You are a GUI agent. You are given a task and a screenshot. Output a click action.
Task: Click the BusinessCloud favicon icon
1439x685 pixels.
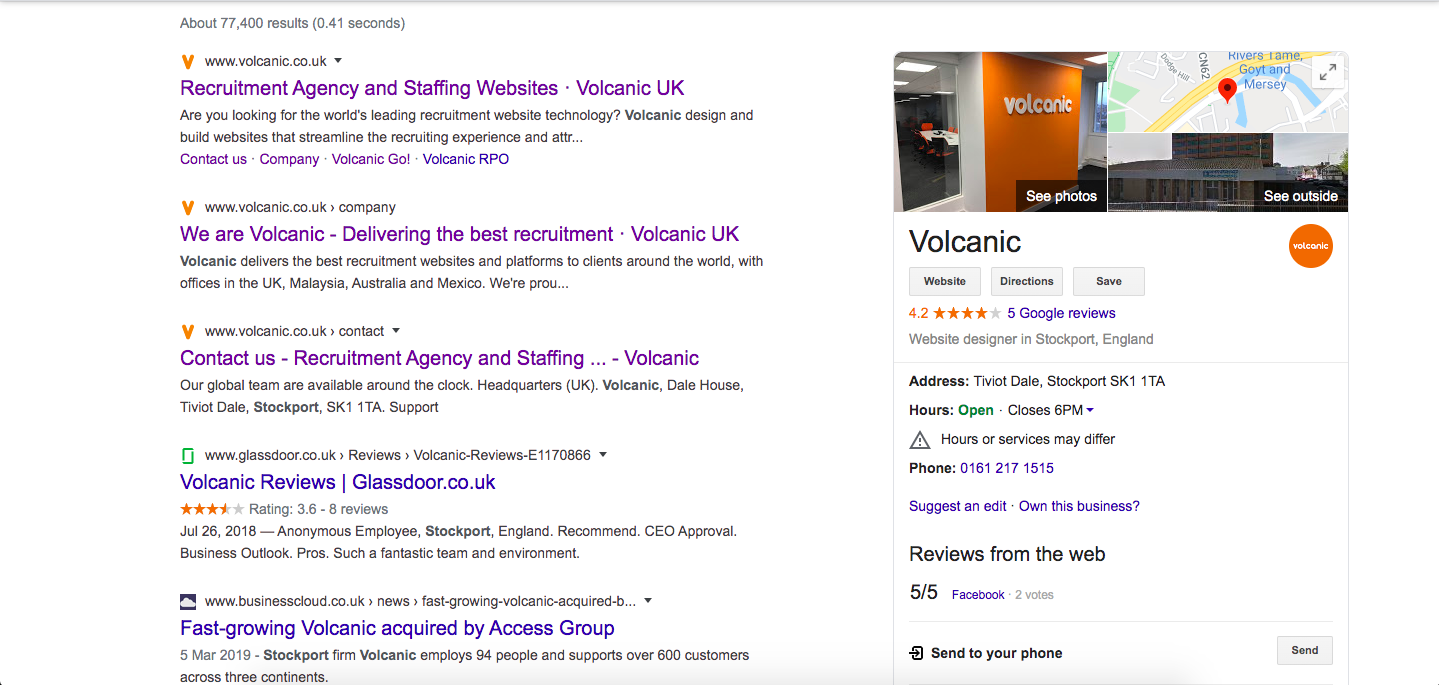(x=187, y=602)
